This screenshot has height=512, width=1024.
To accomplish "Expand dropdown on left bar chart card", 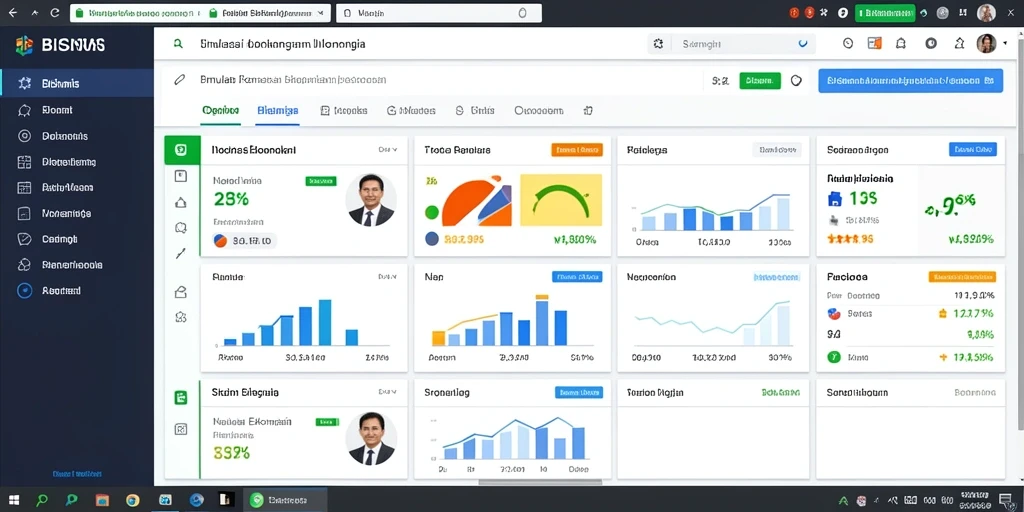I will (x=387, y=277).
